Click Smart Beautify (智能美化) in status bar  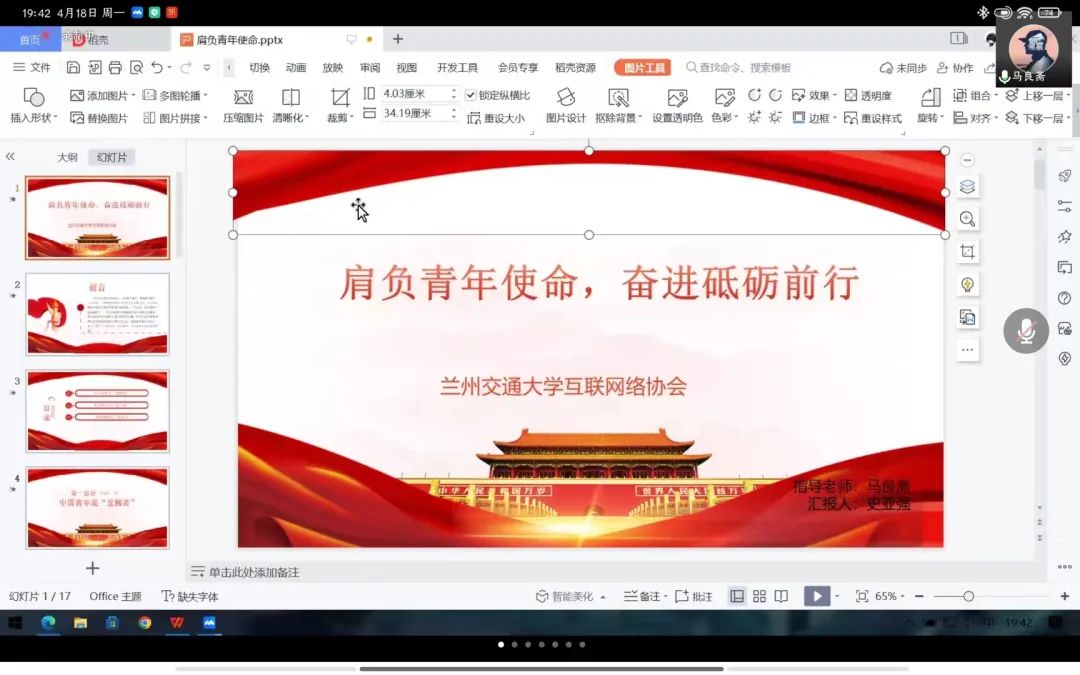tap(571, 596)
